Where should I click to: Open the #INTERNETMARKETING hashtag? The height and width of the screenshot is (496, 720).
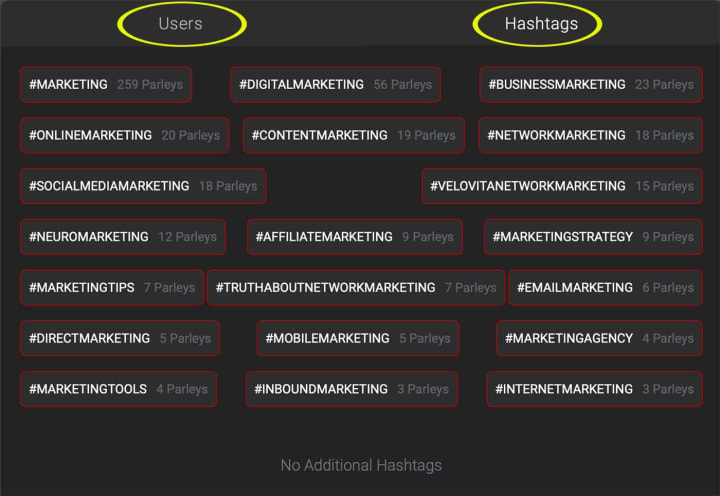pyautogui.click(x=595, y=389)
